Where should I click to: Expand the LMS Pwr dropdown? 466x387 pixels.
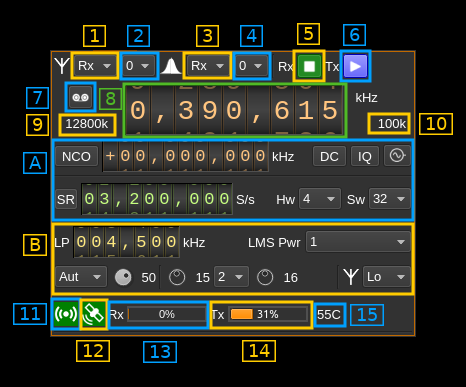358,242
